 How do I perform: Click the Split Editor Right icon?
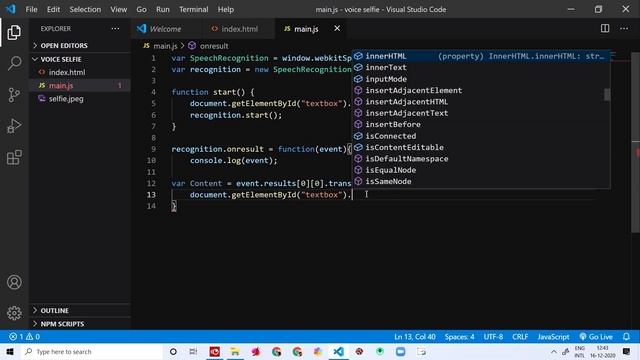[605, 28]
